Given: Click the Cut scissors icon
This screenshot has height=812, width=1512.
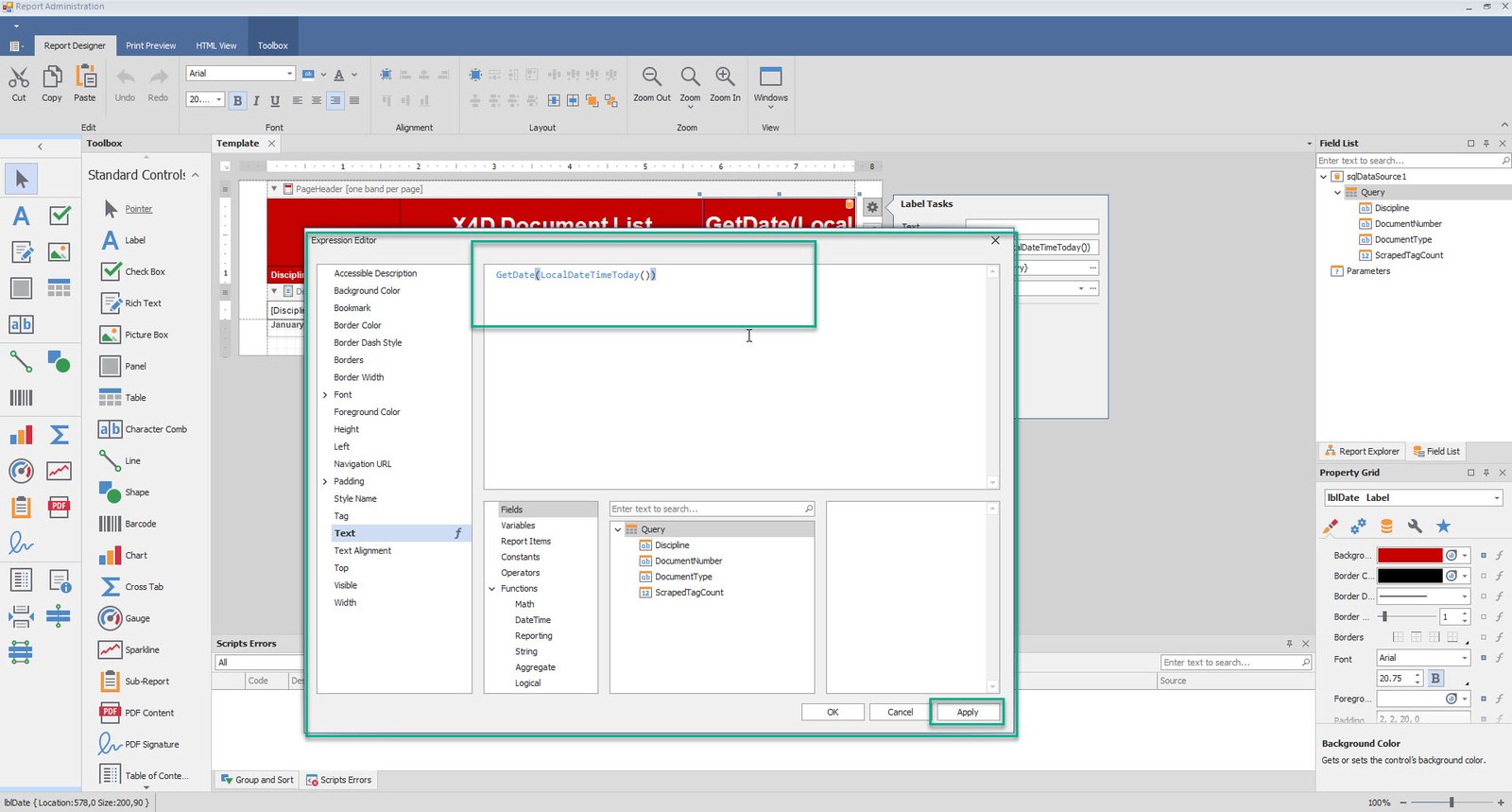Looking at the screenshot, I should (x=19, y=78).
